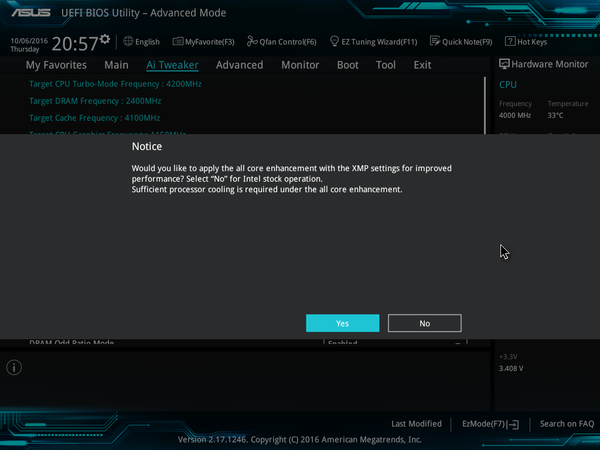600x450 pixels.
Task: Click the +3.3V label
Action: [508, 357]
